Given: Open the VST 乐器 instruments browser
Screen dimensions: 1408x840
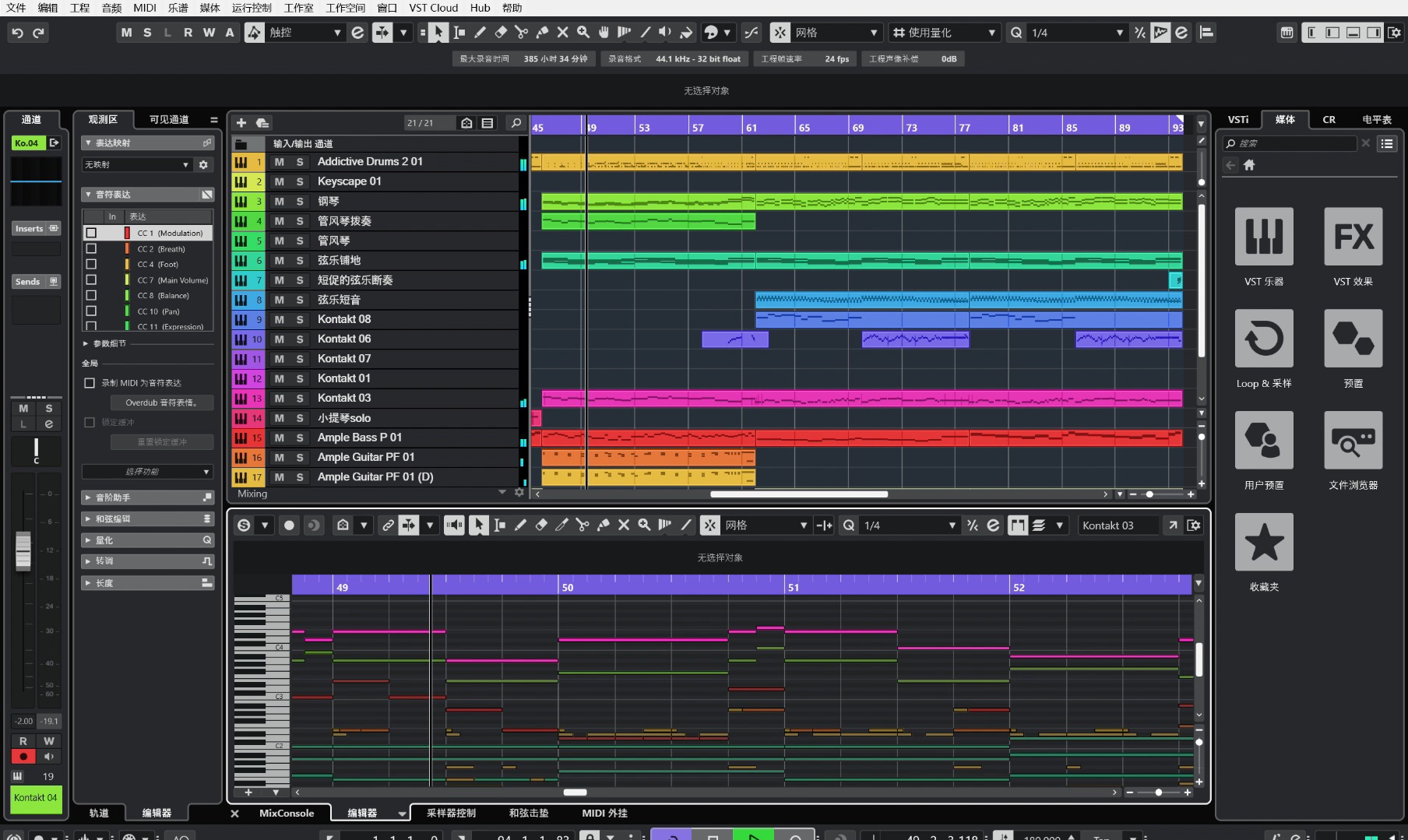Looking at the screenshot, I should (1263, 237).
